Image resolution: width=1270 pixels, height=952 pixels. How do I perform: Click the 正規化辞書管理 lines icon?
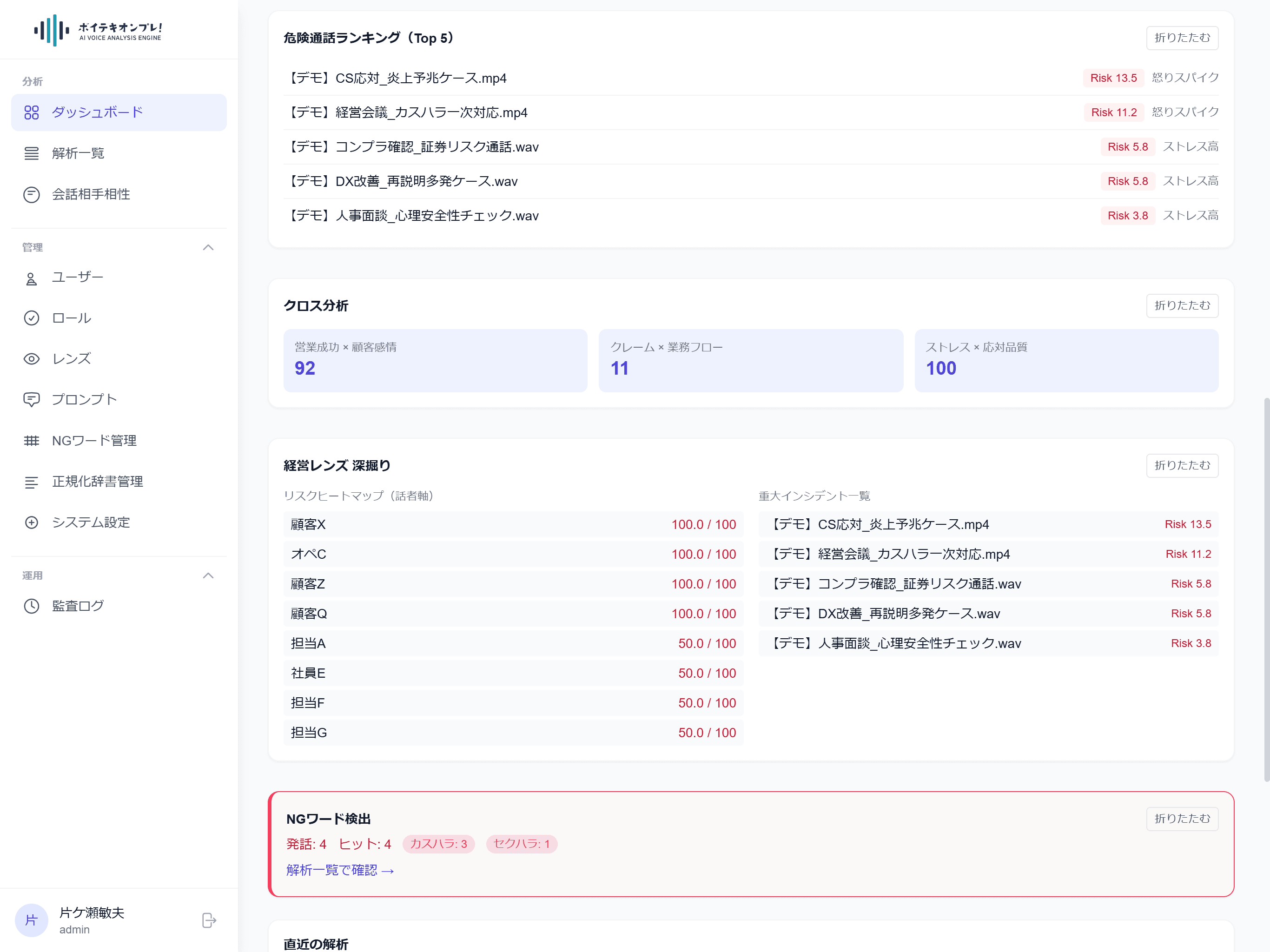[x=32, y=481]
